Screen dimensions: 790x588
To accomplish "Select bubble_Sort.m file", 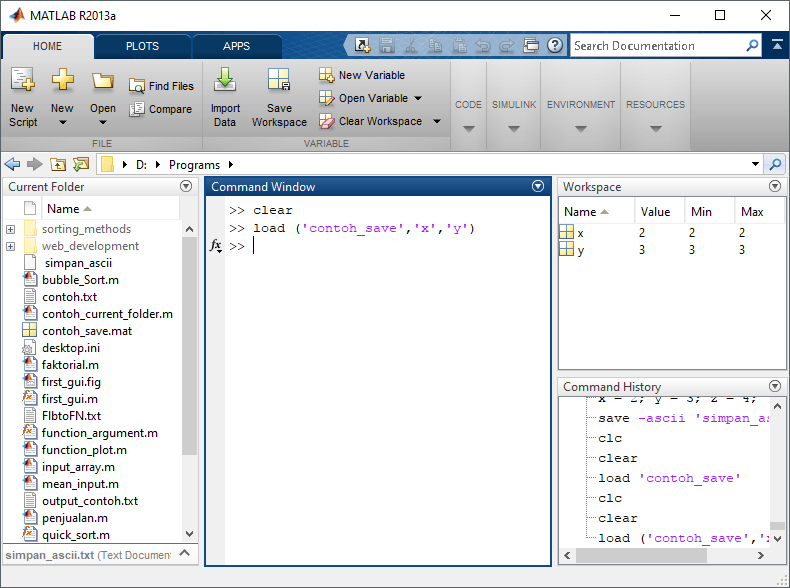I will coord(81,280).
